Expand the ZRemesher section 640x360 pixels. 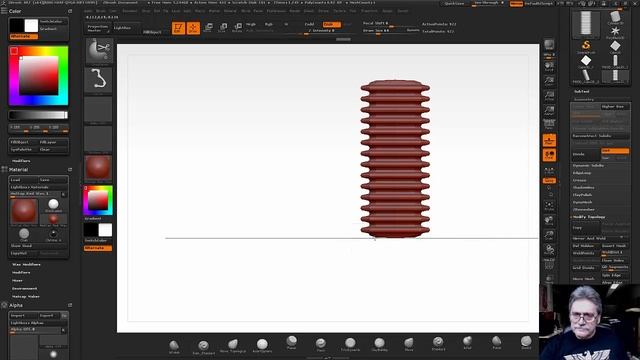[584, 210]
